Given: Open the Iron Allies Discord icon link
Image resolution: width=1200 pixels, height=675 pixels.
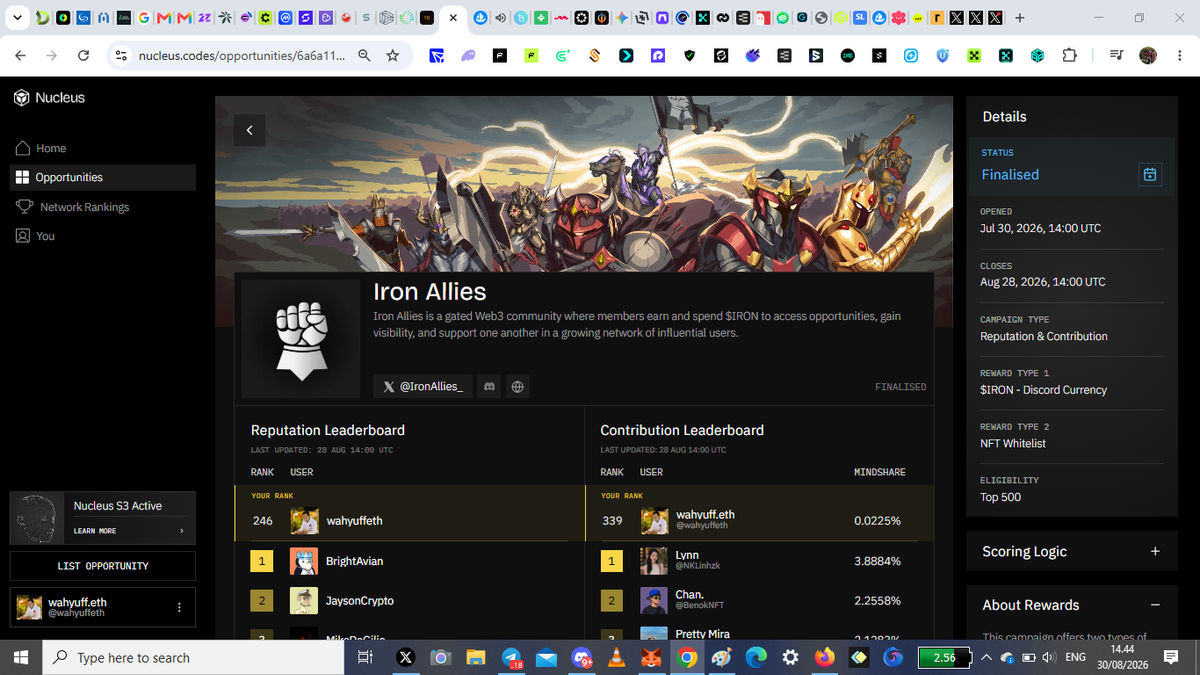Looking at the screenshot, I should 488,386.
